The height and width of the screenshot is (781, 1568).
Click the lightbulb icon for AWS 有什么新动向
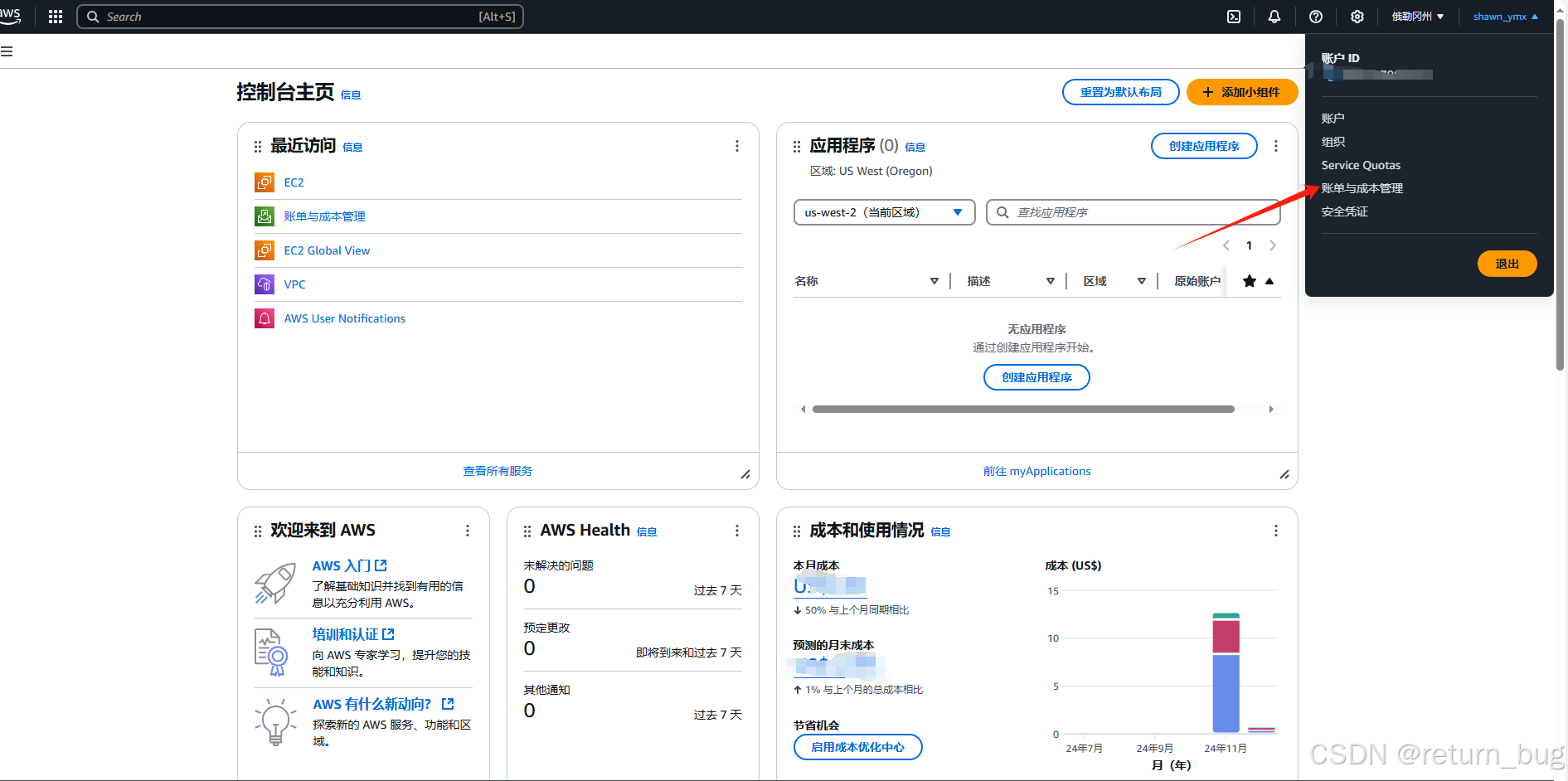pos(275,722)
